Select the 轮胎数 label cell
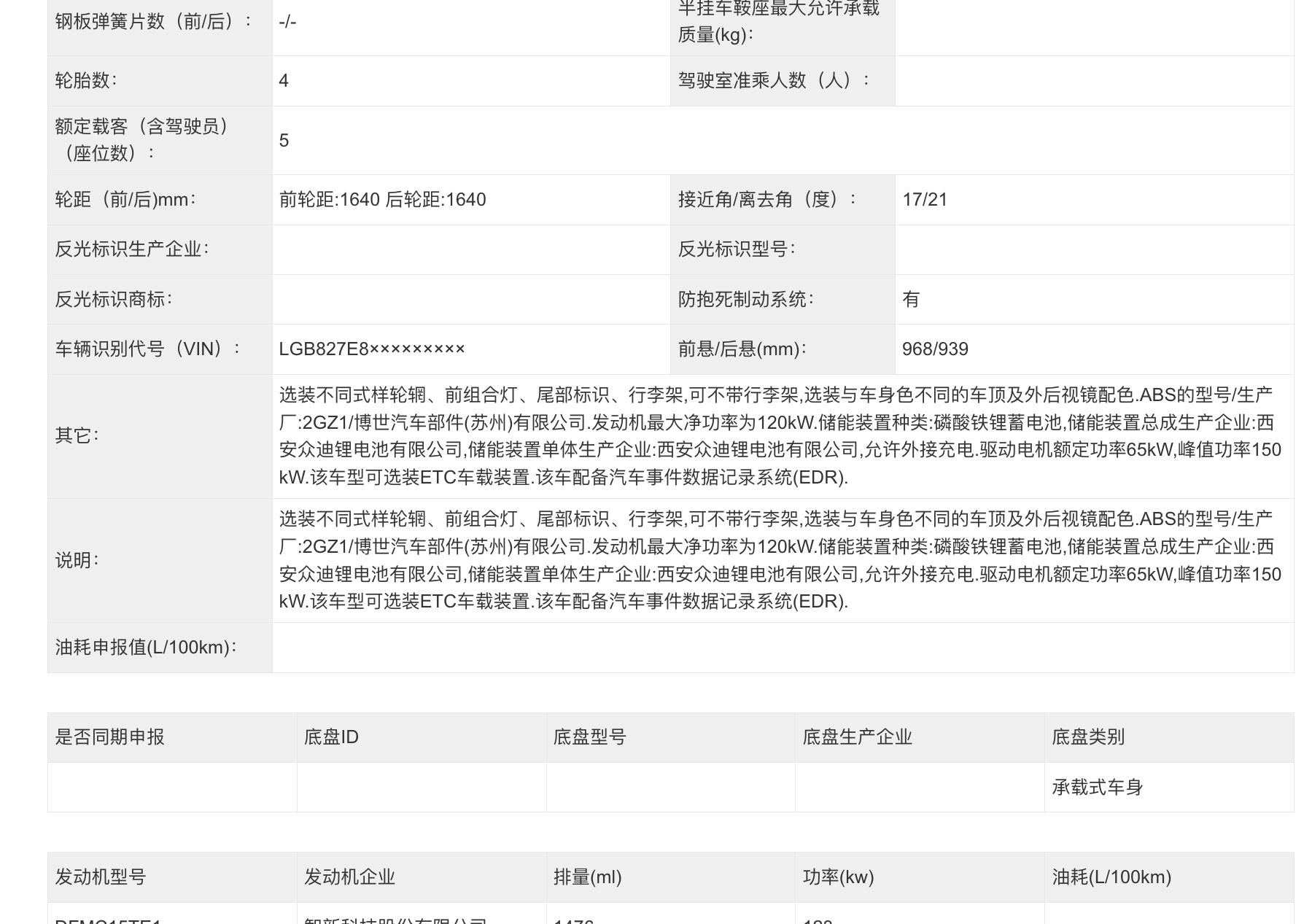The width and height of the screenshot is (1304, 924). pyautogui.click(x=86, y=81)
